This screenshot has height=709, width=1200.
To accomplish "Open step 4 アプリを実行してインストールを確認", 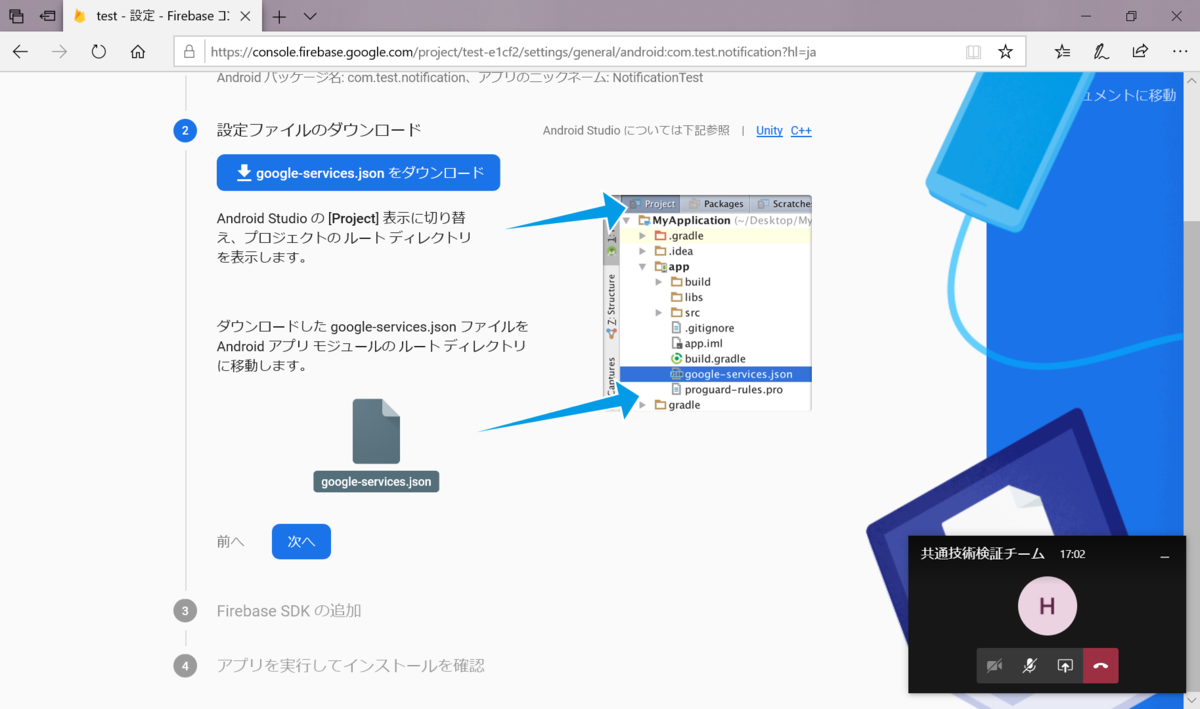I will coord(351,665).
